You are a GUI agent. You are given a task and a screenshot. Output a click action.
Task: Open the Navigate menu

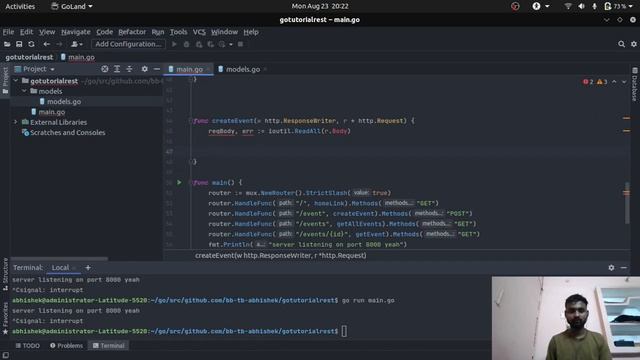coord(76,32)
